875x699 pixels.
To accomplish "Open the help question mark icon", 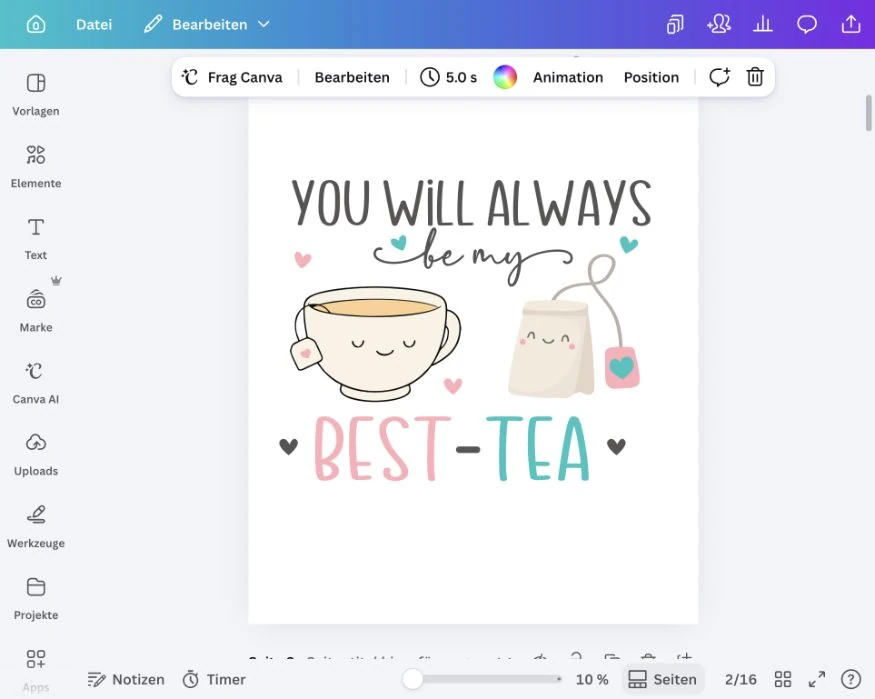I will (850, 679).
